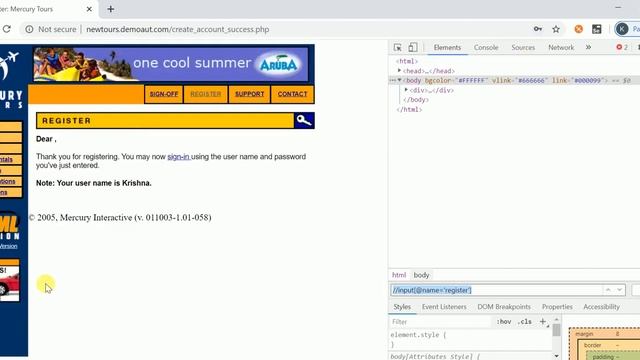Click the CONTACT link
Image resolution: width=640 pixels, height=360 pixels.
pyautogui.click(x=292, y=94)
